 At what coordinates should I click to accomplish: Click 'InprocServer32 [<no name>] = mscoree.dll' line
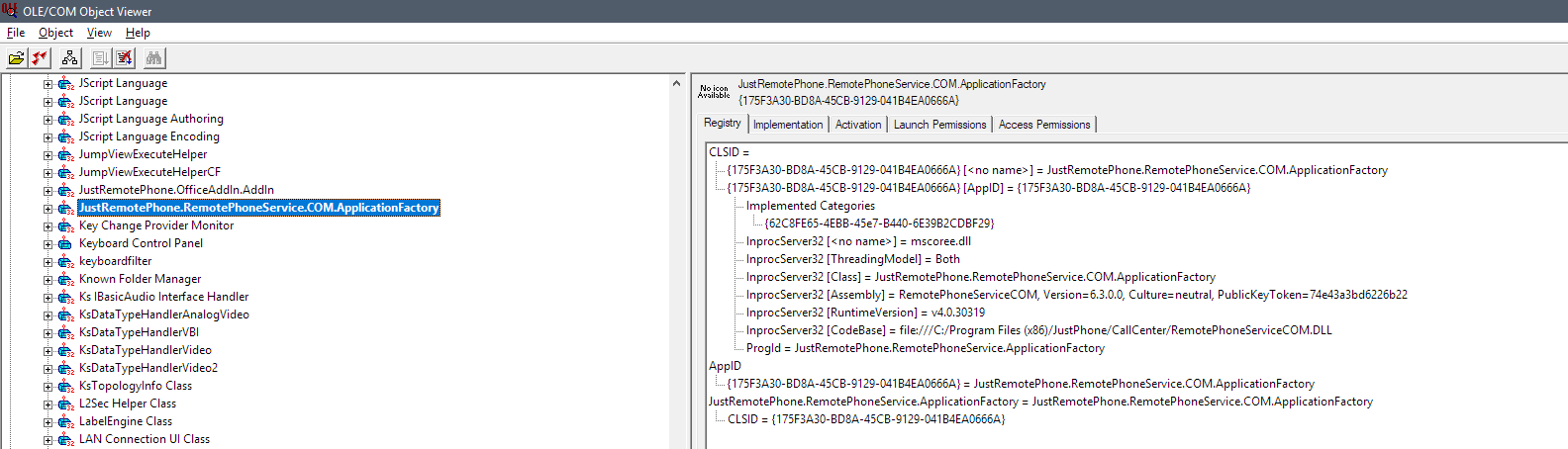tap(858, 241)
